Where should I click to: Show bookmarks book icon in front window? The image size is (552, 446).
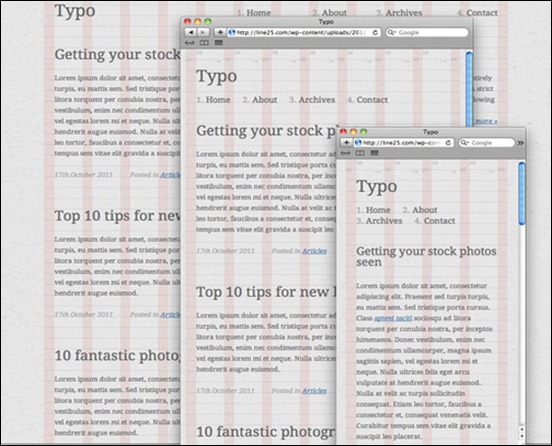[x=360, y=153]
